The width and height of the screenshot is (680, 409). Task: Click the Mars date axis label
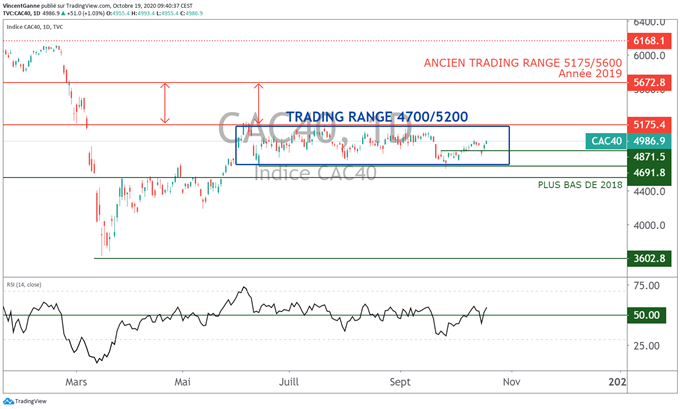pos(76,382)
